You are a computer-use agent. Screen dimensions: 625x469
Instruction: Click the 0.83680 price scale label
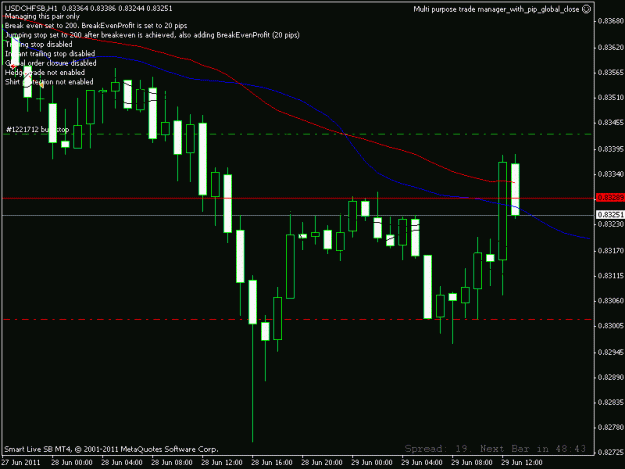[x=611, y=21]
